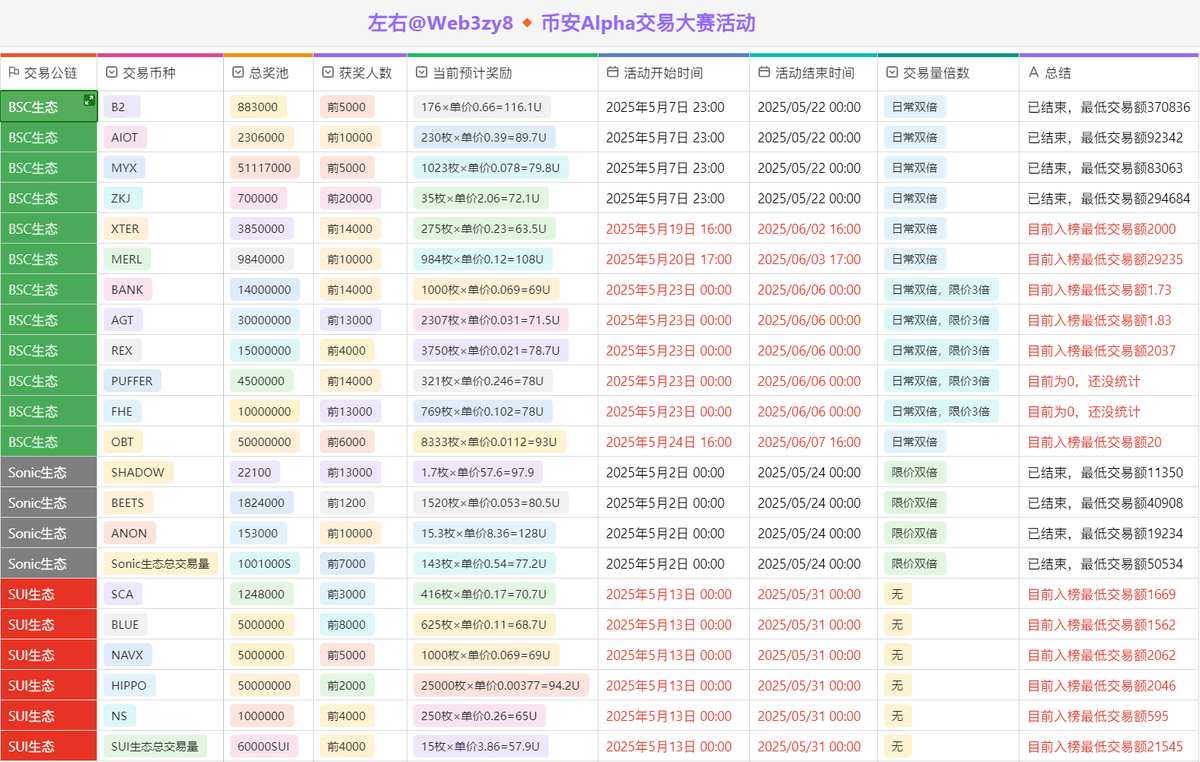Click prize pool value 22100
1200x762 pixels.
[x=255, y=472]
